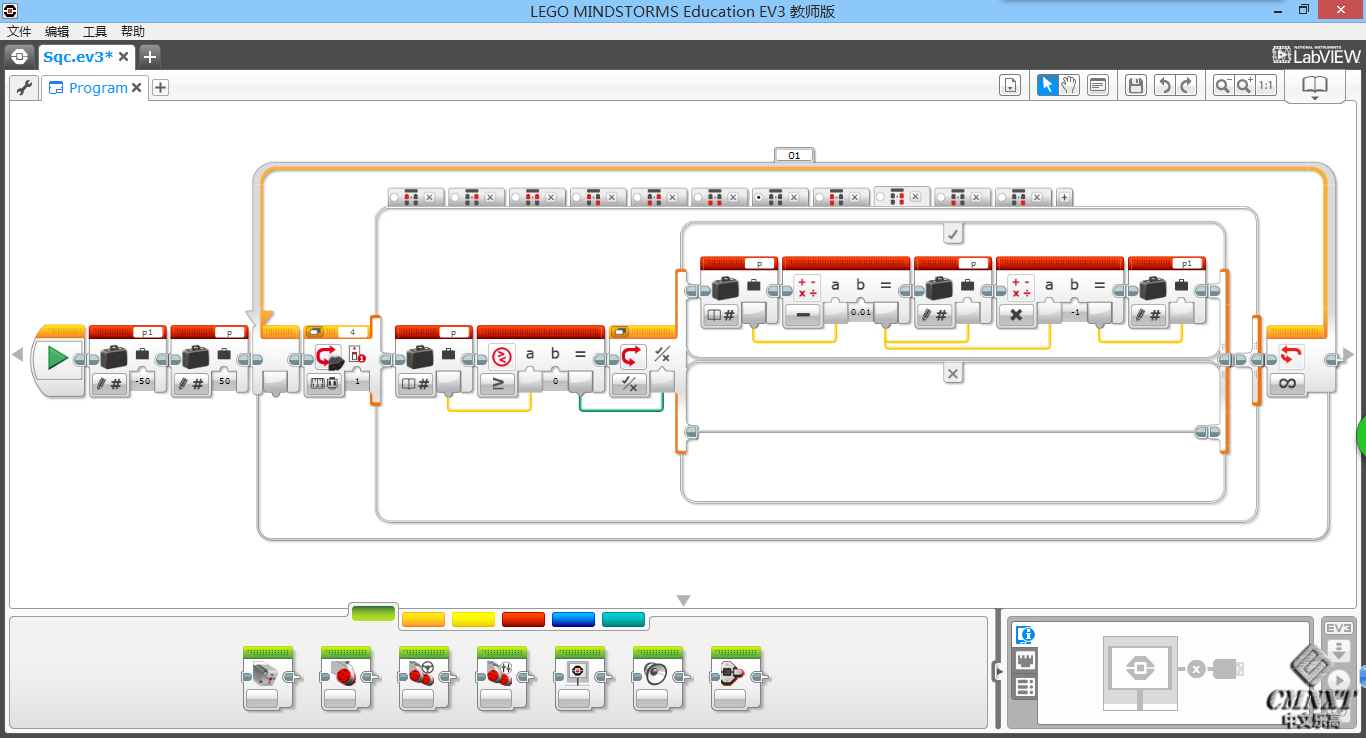
Task: Zoom in on the program canvas
Action: click(1245, 86)
